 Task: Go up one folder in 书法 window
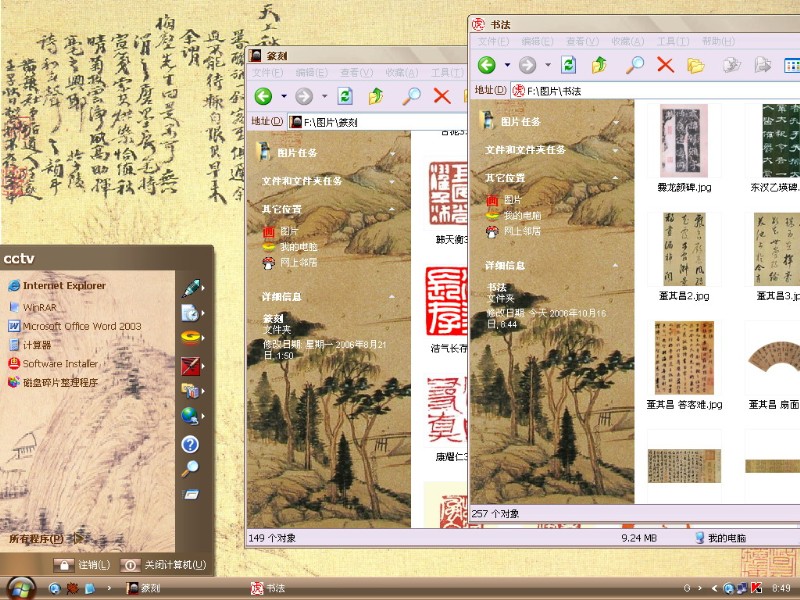click(599, 65)
